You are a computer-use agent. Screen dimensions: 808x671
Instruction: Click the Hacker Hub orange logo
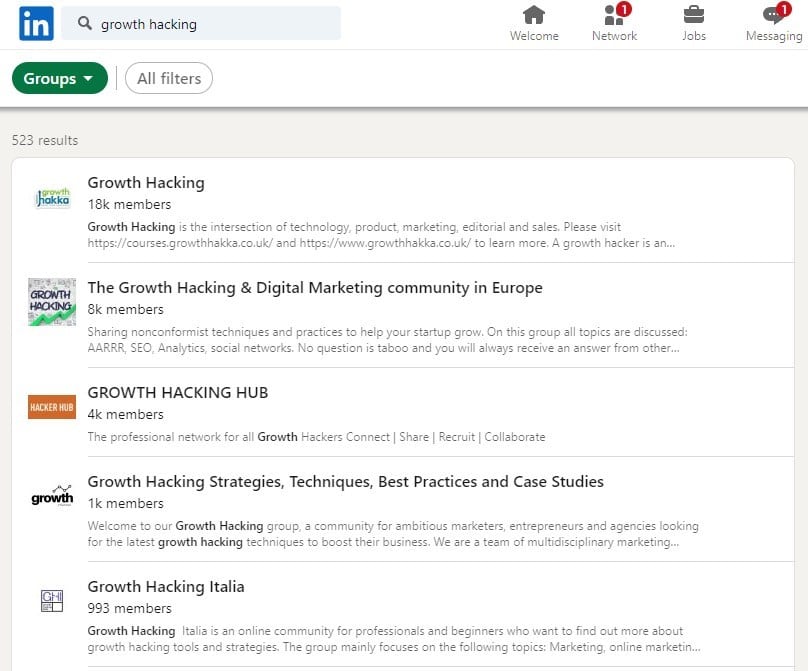click(x=52, y=407)
